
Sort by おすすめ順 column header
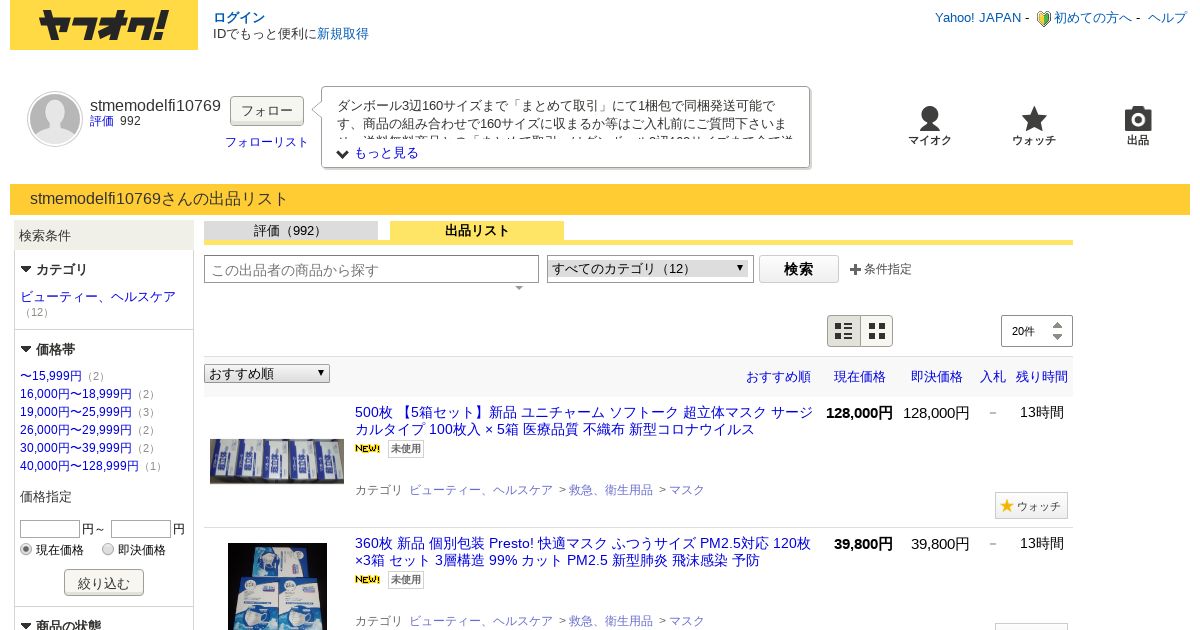point(778,377)
